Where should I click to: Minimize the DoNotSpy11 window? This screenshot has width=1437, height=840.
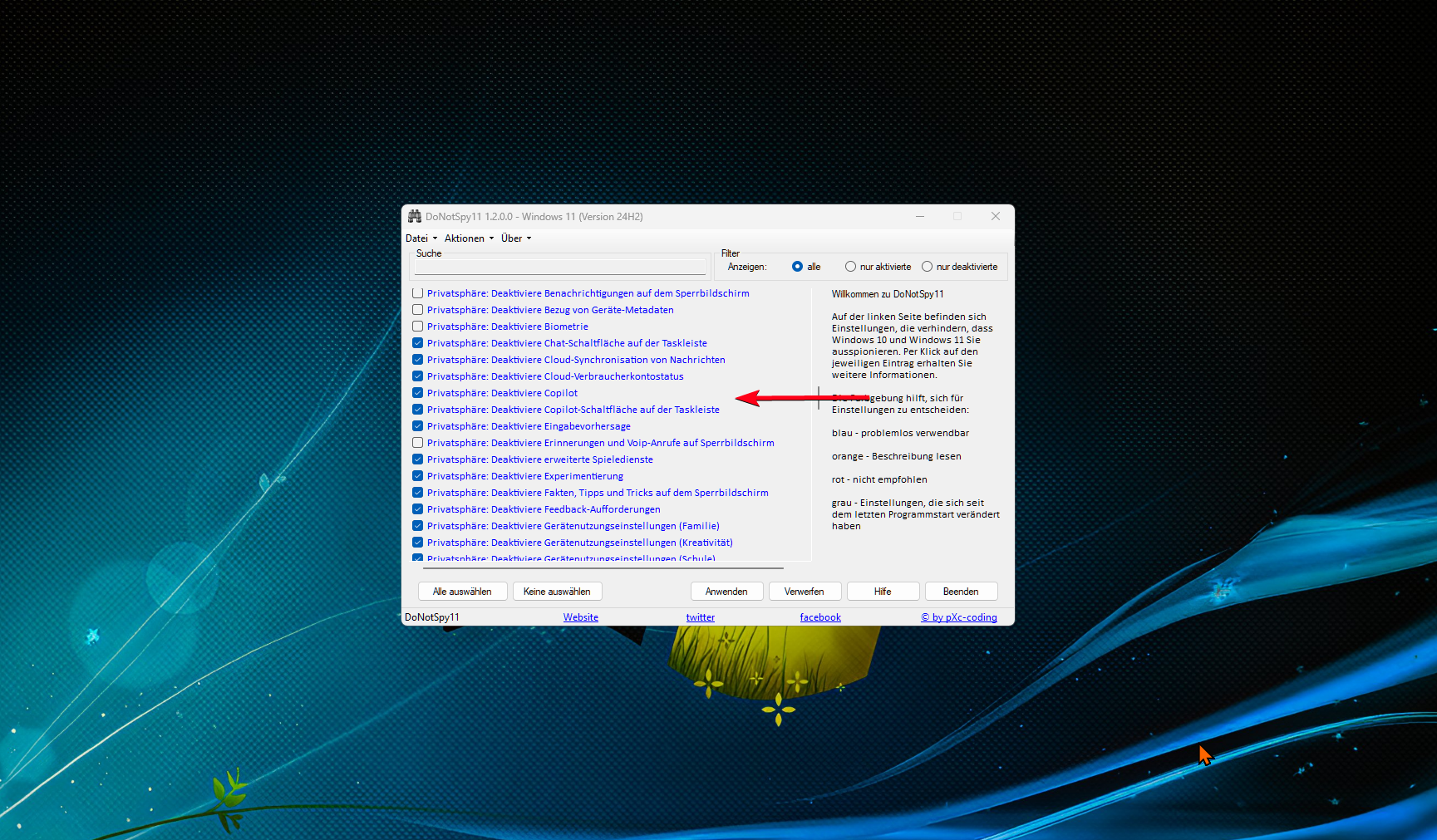pos(920,216)
